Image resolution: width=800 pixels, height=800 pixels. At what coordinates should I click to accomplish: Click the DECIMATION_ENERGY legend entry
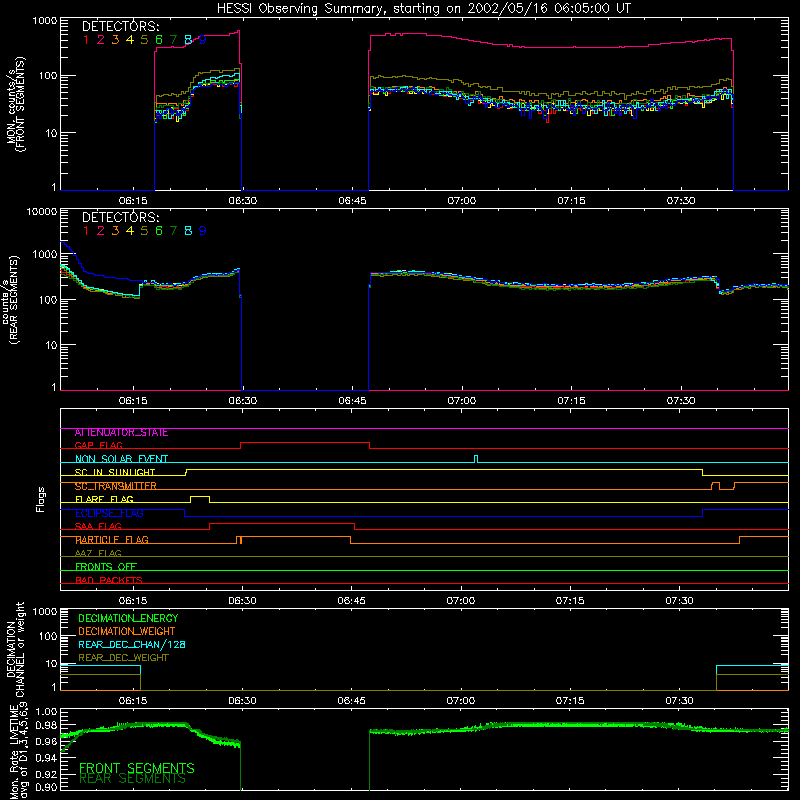pyautogui.click(x=128, y=618)
